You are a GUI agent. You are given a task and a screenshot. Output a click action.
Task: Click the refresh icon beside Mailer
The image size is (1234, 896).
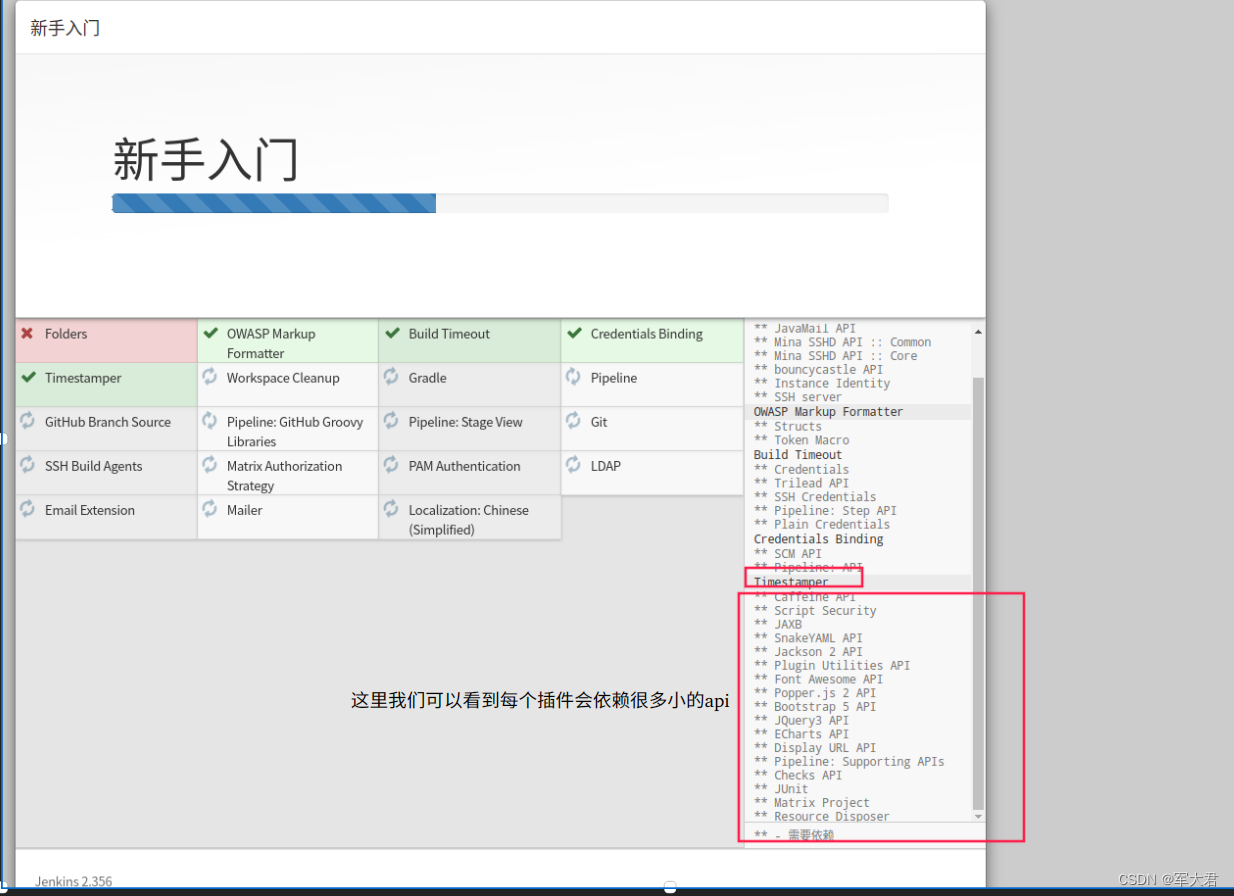point(210,508)
